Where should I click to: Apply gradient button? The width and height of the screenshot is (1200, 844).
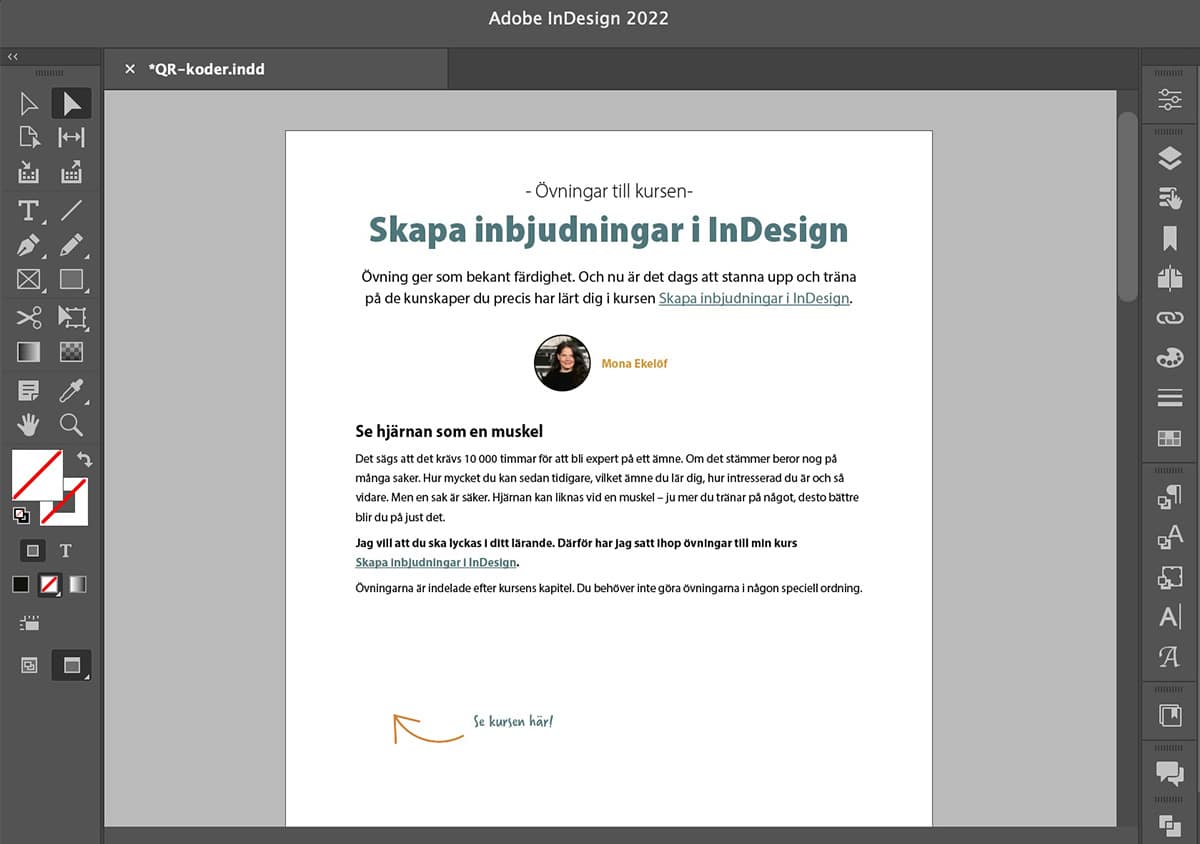click(78, 585)
